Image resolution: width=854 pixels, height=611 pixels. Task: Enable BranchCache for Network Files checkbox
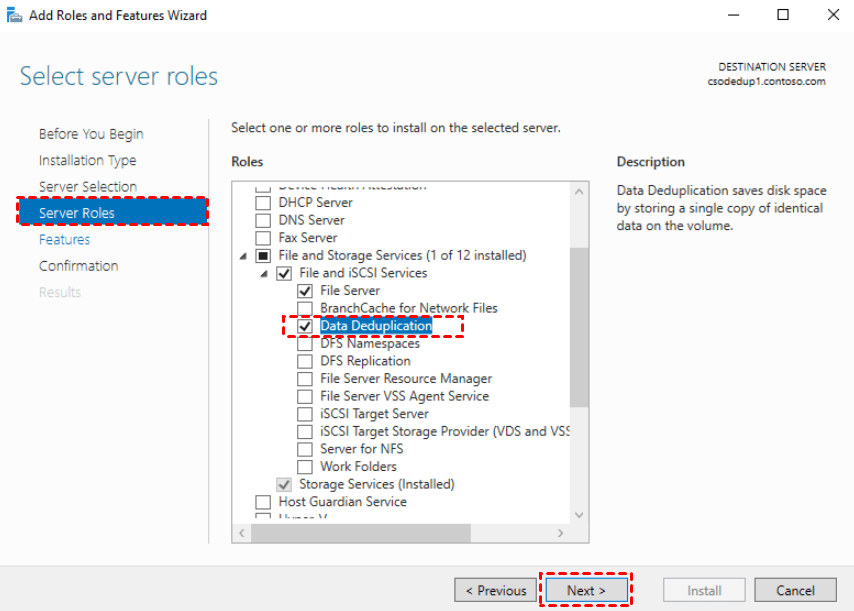(305, 308)
